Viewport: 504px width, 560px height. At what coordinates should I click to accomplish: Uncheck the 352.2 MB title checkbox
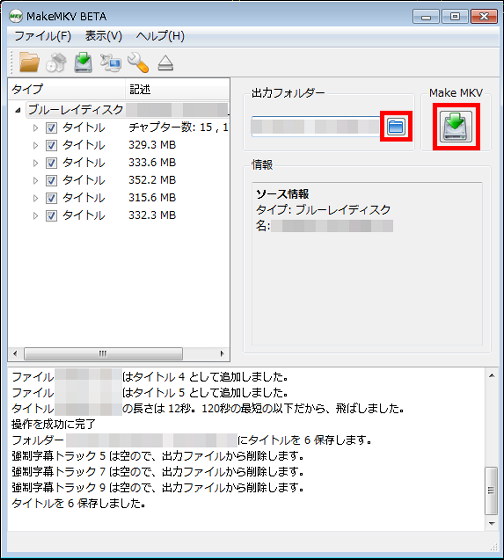pos(51,180)
